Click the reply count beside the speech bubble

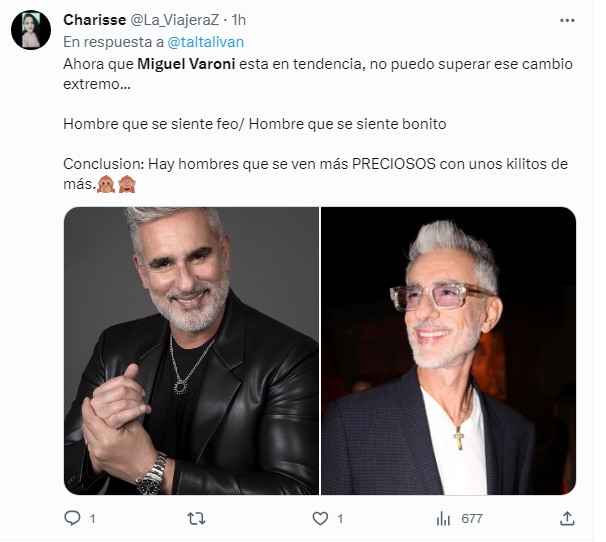[x=92, y=518]
